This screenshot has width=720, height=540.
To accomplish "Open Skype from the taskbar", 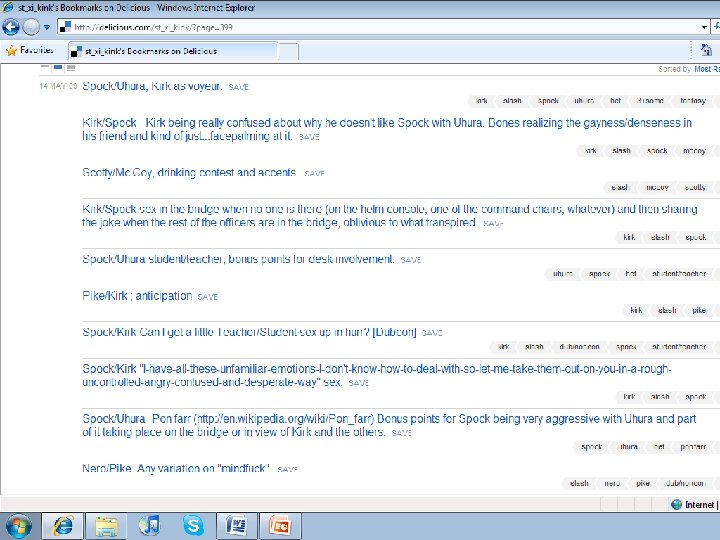I will point(193,526).
